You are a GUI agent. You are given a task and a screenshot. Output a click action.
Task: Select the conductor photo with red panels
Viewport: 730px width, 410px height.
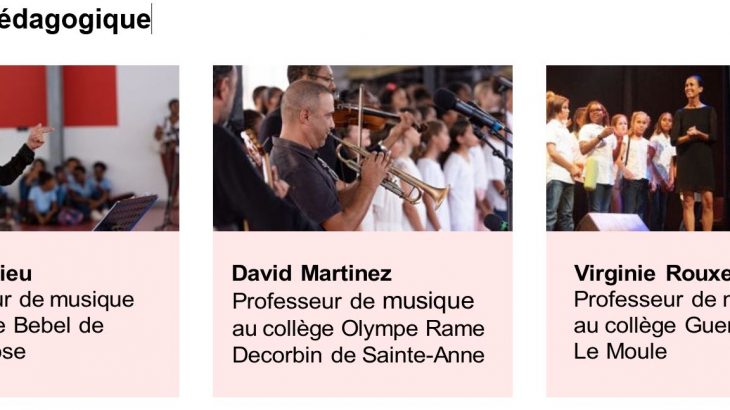coord(89,148)
